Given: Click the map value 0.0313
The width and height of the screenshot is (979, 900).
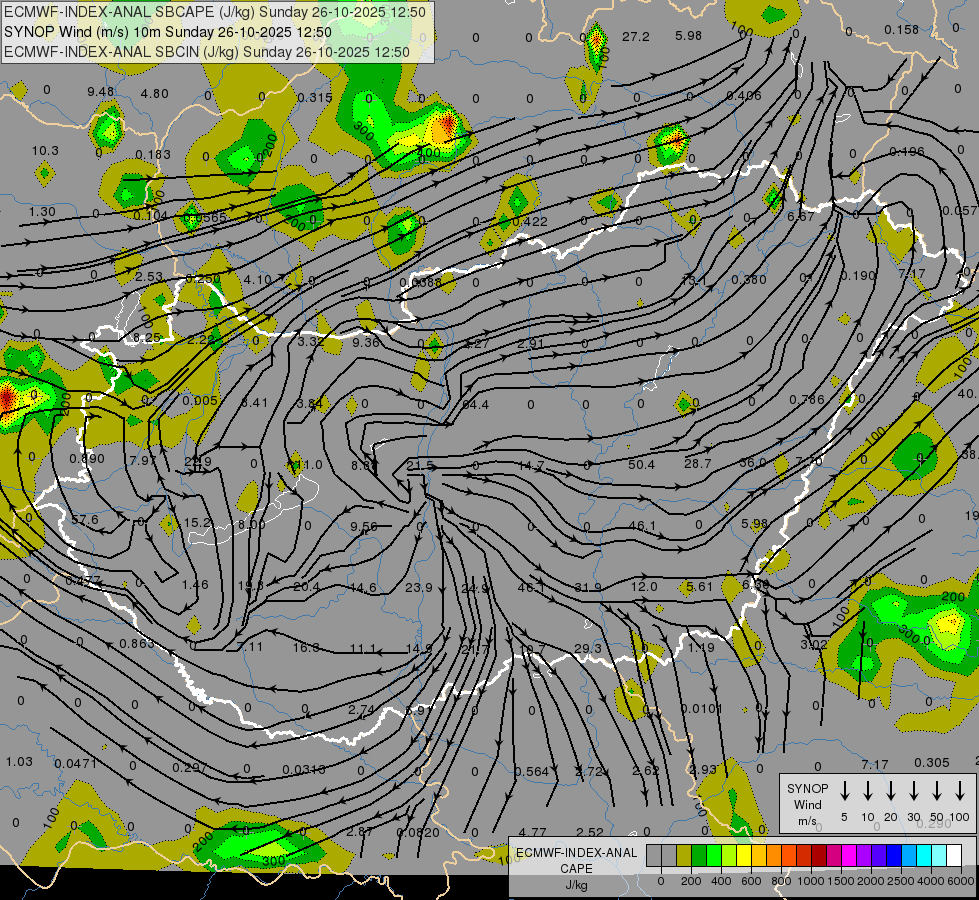Looking at the screenshot, I should coord(303,769).
